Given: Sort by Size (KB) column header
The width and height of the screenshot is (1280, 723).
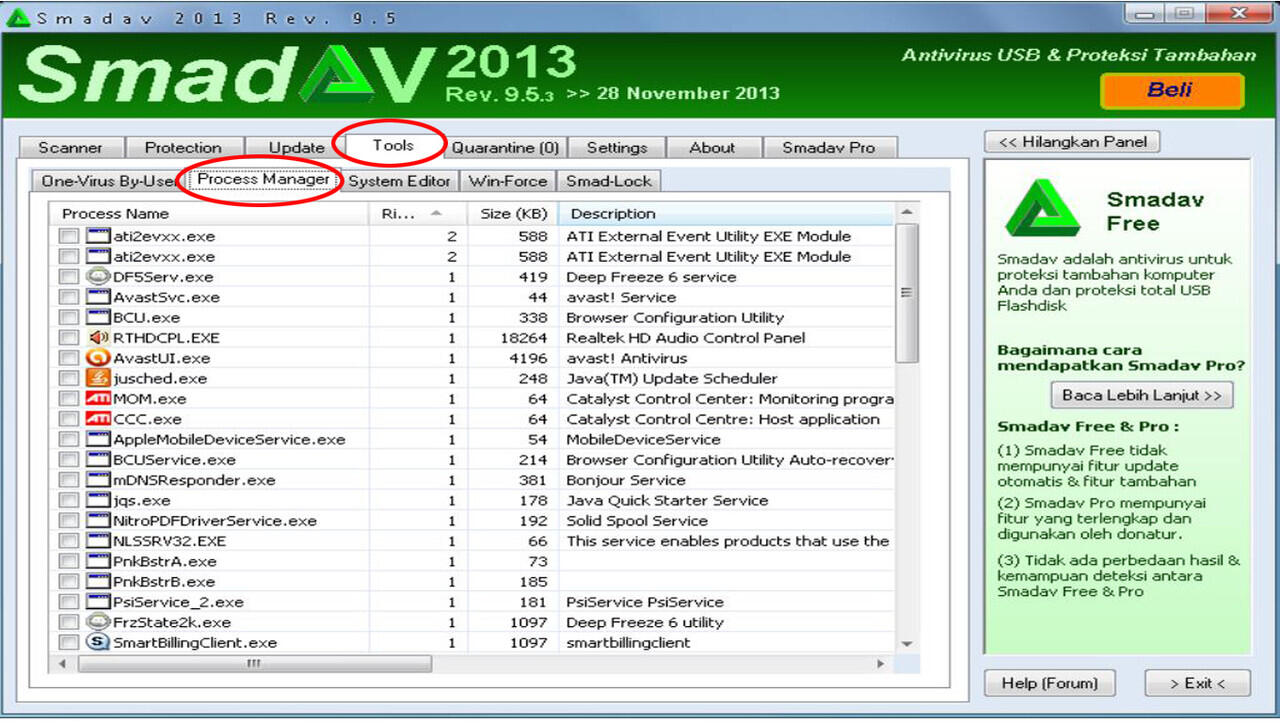Looking at the screenshot, I should [x=512, y=213].
